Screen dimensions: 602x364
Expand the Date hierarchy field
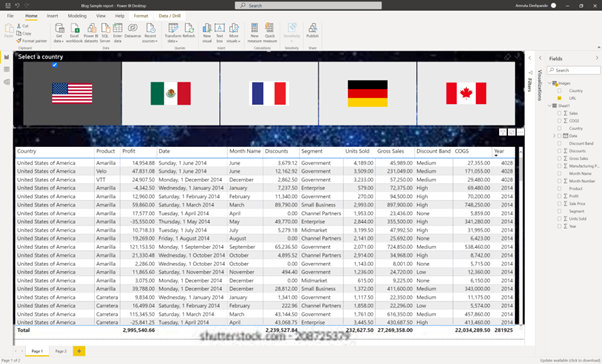pos(554,136)
